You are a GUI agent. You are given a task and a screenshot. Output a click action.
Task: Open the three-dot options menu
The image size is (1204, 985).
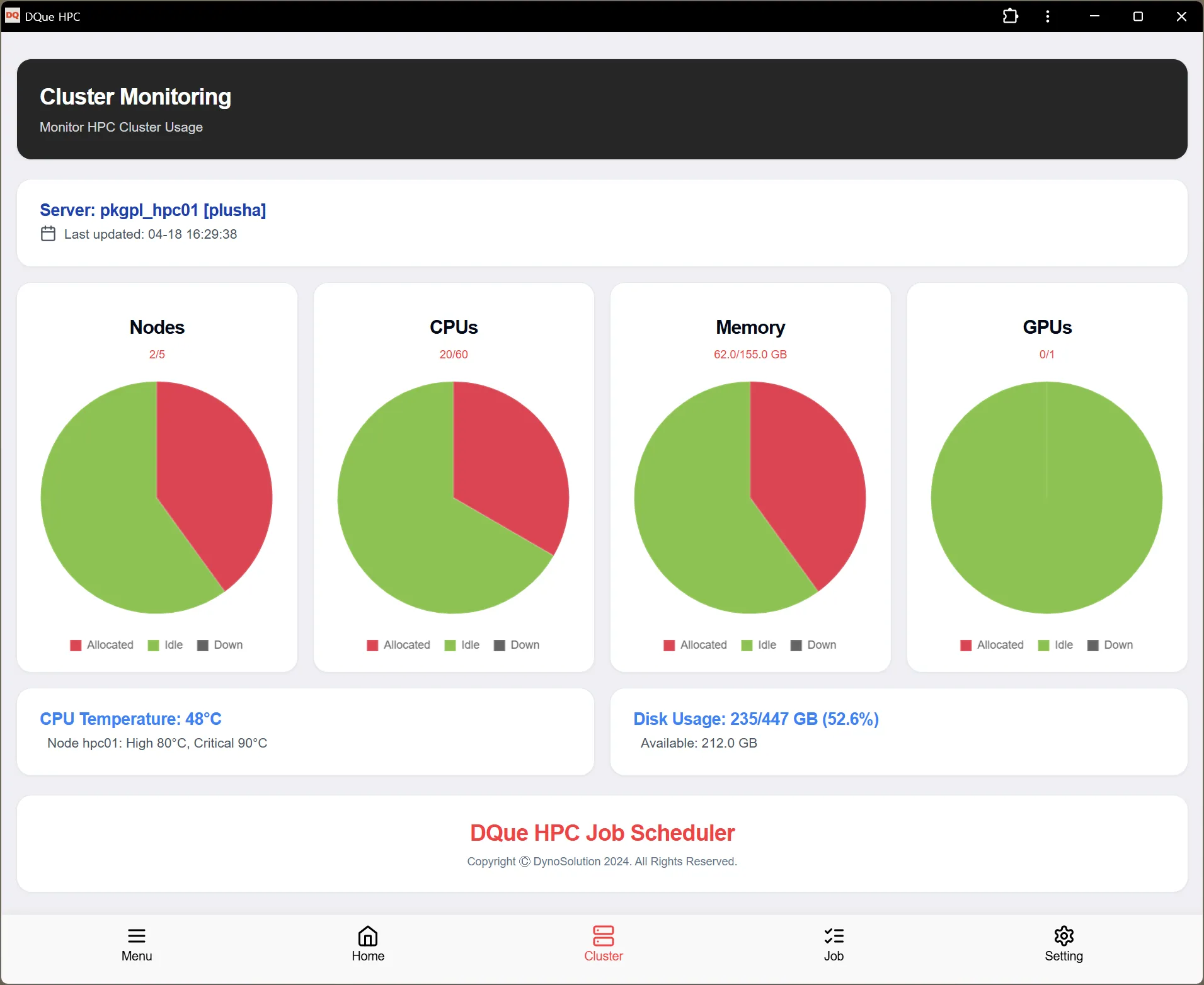coord(1048,16)
